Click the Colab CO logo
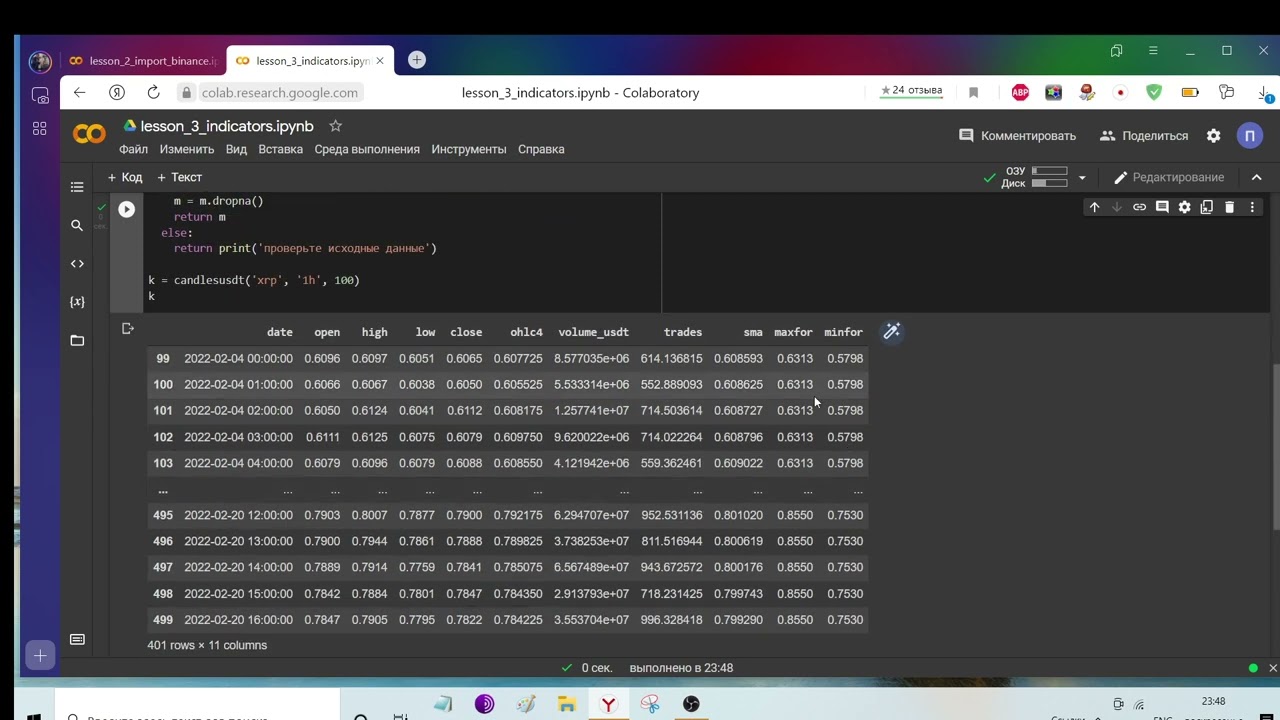The height and width of the screenshot is (720, 1280). [x=89, y=135]
